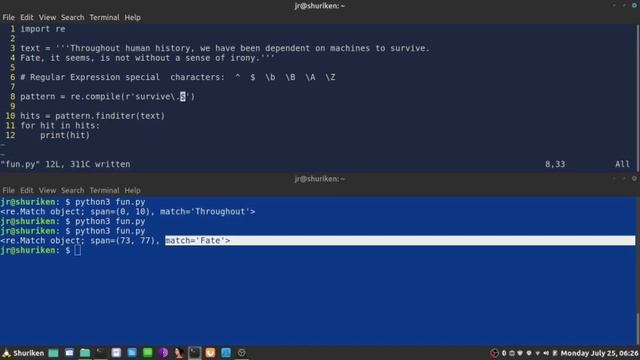Click the downward arrow network tray icon
Screen dimensions: 640x360
pos(538,353)
